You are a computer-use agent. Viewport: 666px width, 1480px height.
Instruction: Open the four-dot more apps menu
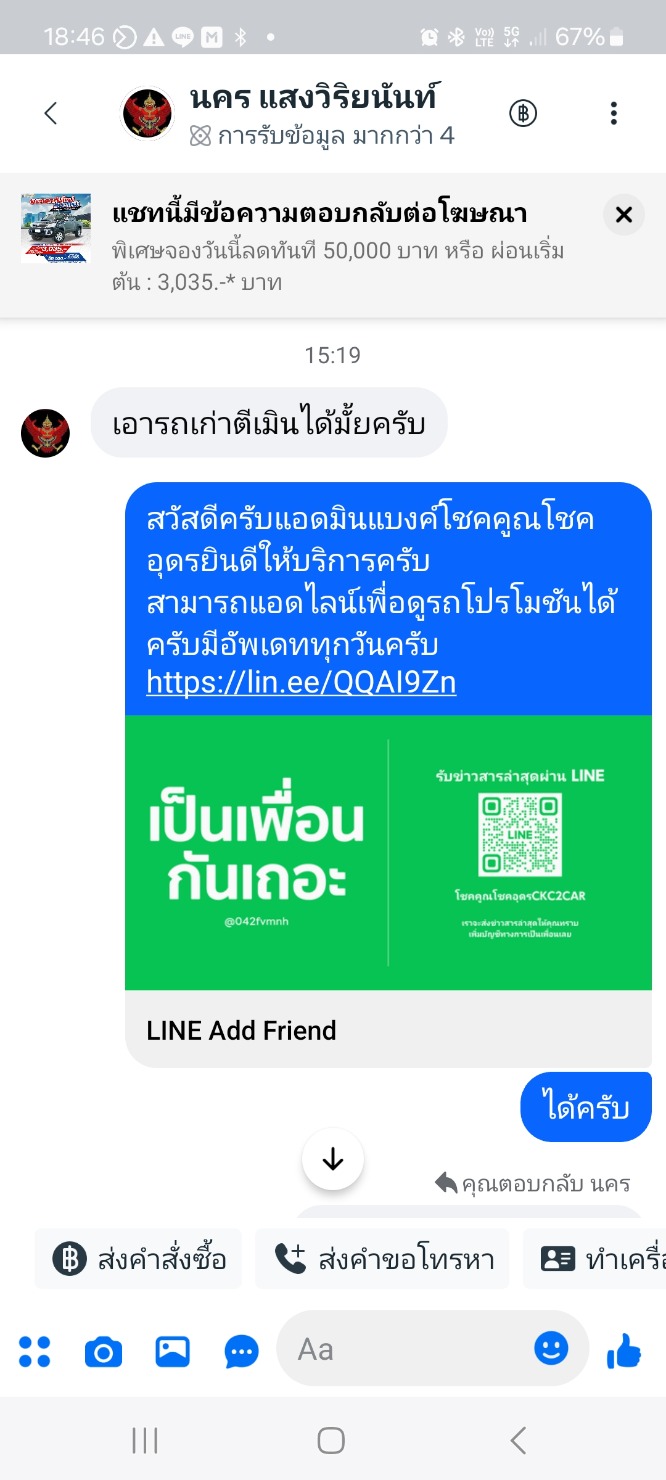pos(35,1352)
